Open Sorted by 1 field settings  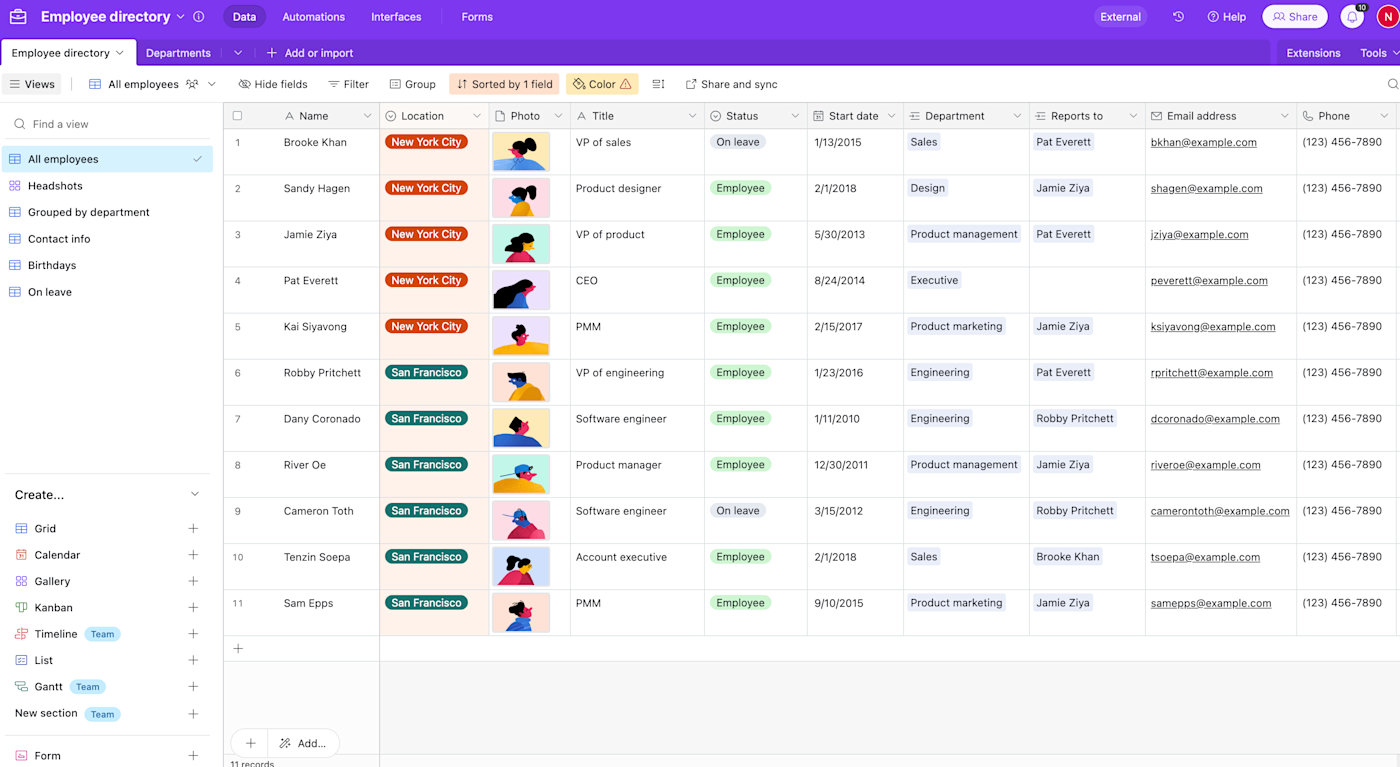pyautogui.click(x=505, y=85)
